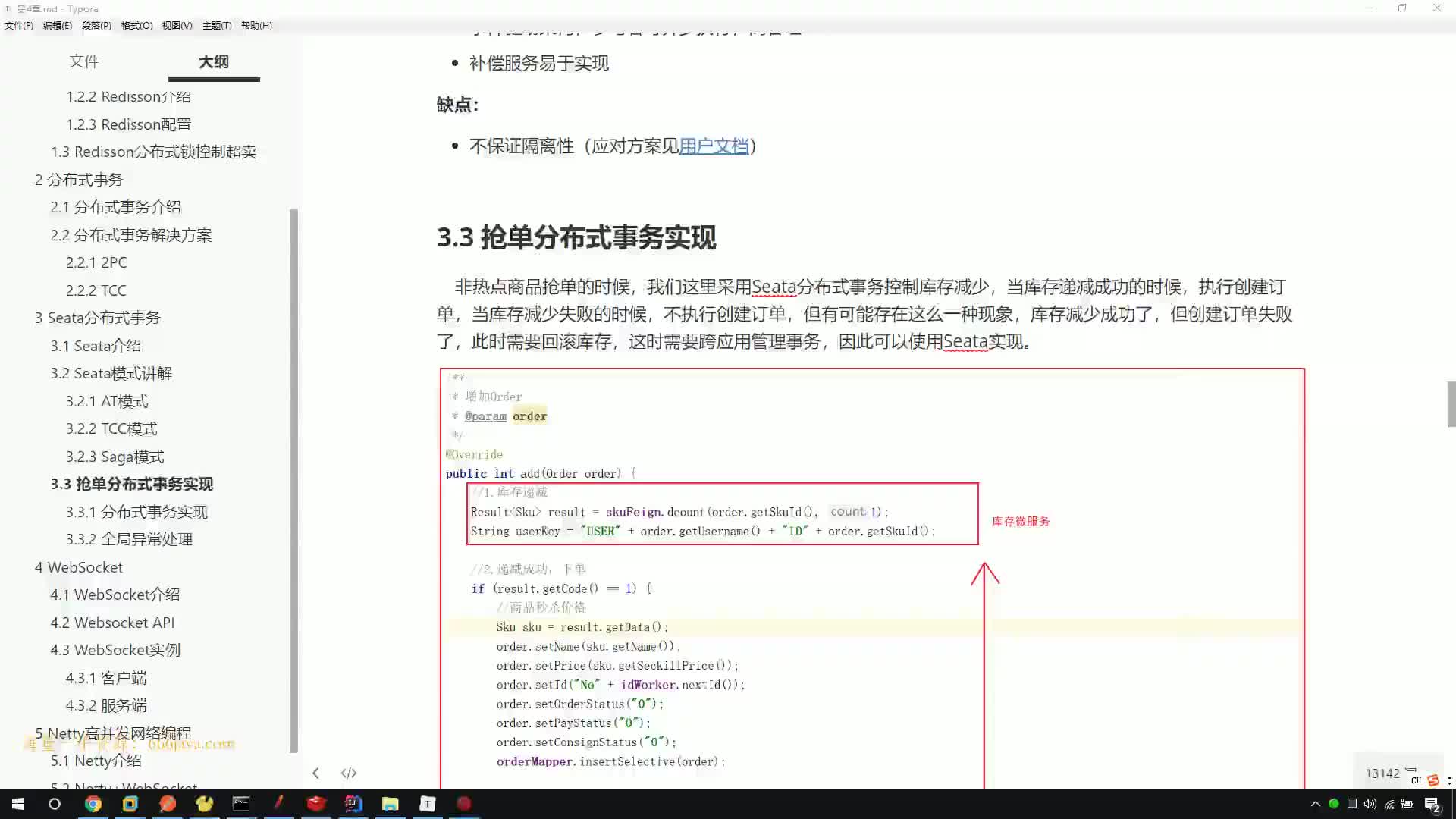
Task: Jump to 3.2.2 TCC模式
Action: [x=111, y=428]
